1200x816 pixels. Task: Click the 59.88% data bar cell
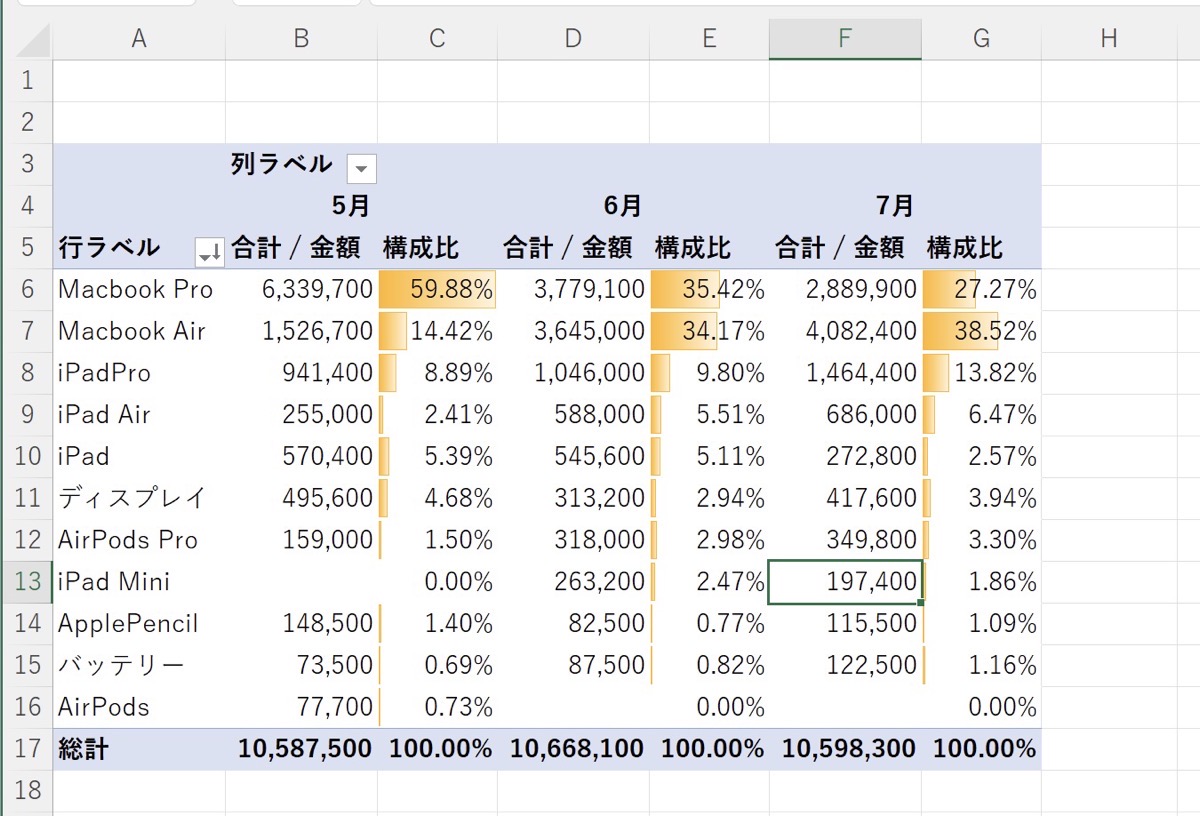437,289
